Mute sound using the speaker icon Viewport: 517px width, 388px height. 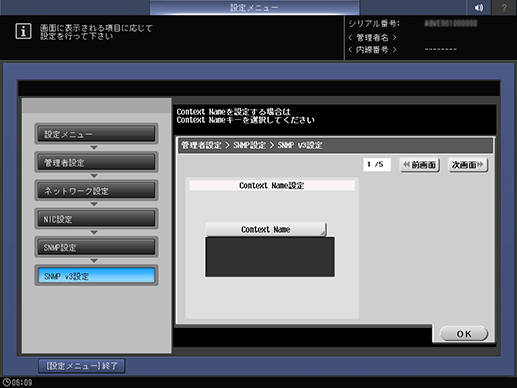[x=478, y=7]
